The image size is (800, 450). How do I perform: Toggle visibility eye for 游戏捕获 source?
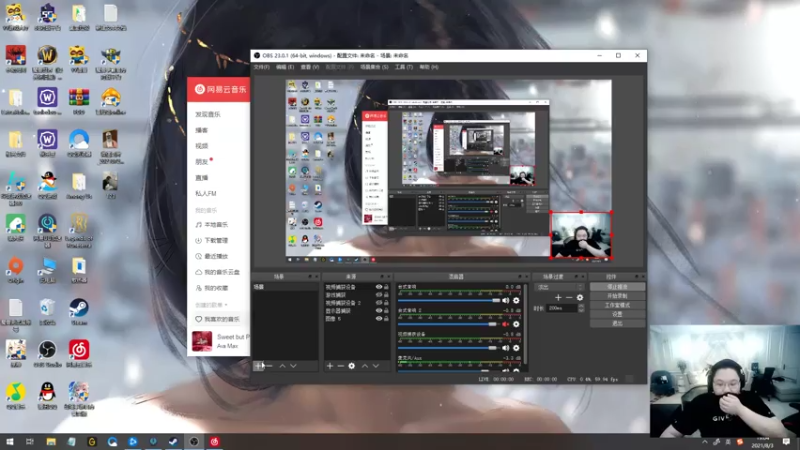tap(379, 295)
